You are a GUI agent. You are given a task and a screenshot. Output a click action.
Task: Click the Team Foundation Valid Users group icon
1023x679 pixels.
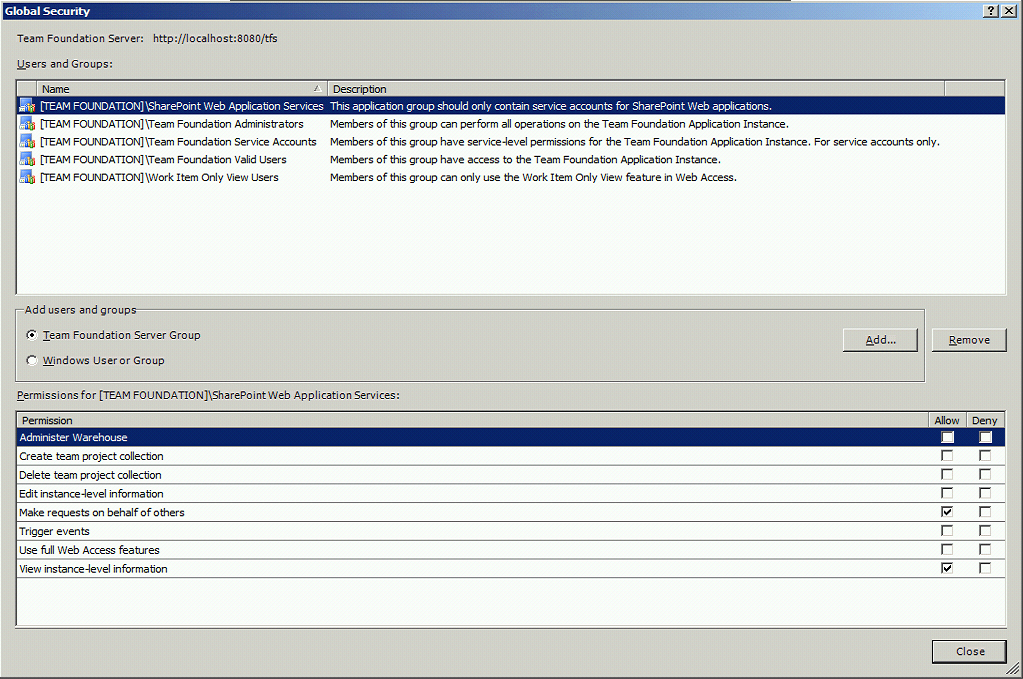click(x=27, y=159)
